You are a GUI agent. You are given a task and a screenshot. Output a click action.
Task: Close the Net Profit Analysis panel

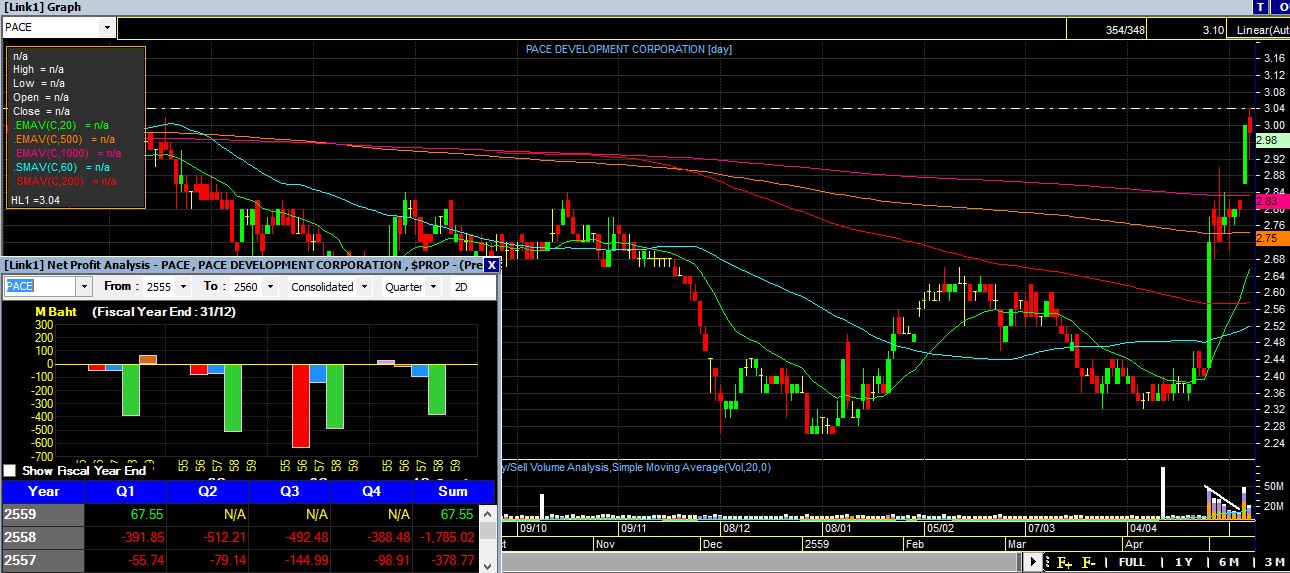(491, 265)
